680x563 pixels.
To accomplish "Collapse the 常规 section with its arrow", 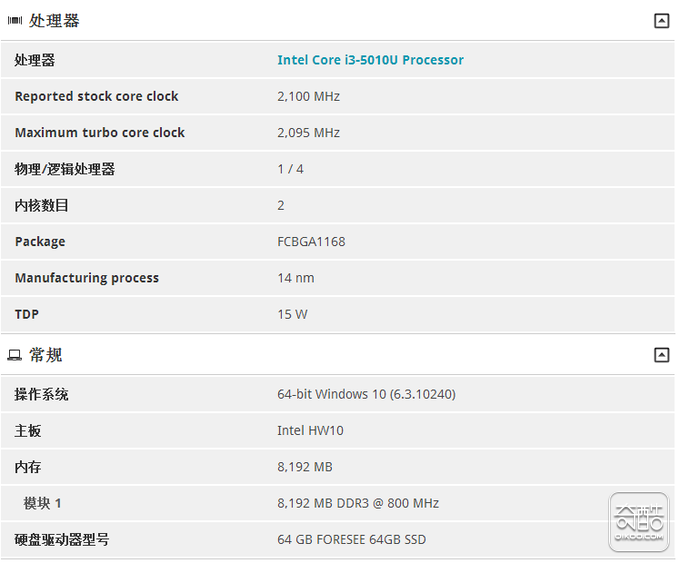I will tap(661, 355).
